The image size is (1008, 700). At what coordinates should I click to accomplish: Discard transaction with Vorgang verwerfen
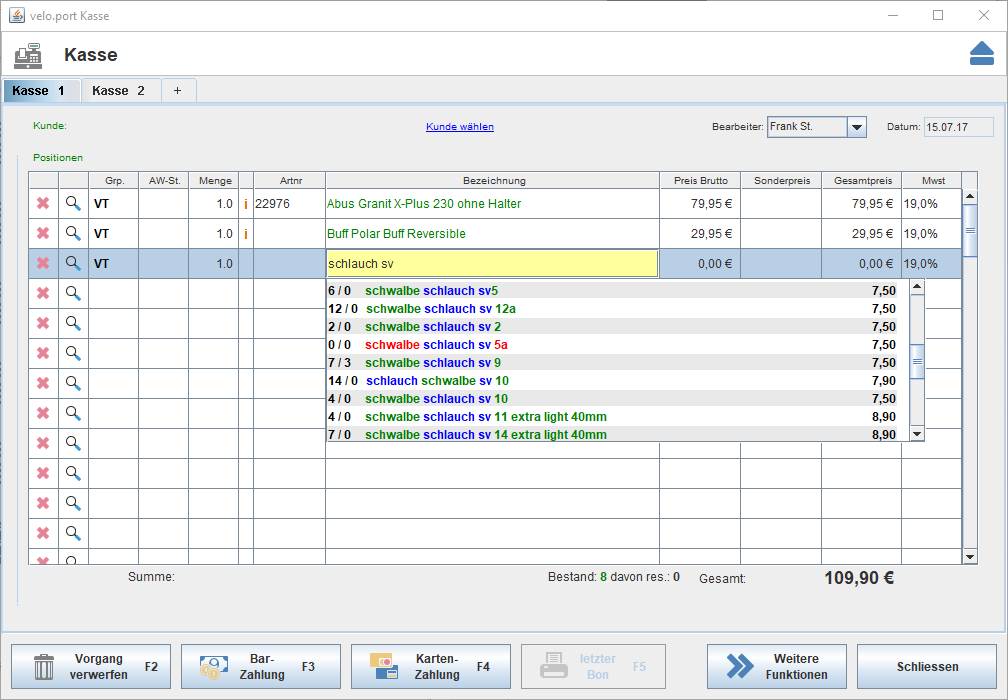[91, 667]
